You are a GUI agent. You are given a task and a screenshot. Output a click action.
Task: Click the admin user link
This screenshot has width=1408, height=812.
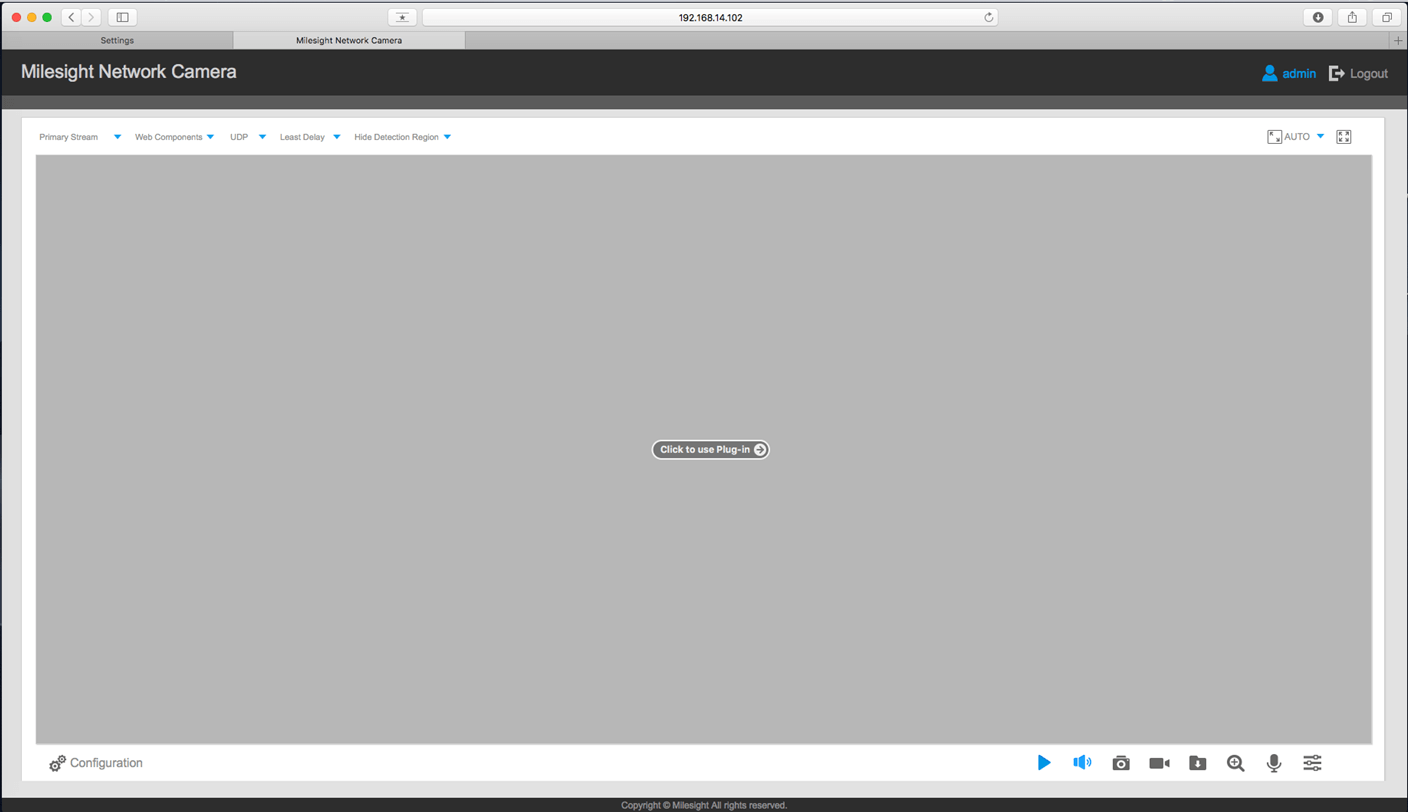[1299, 74]
